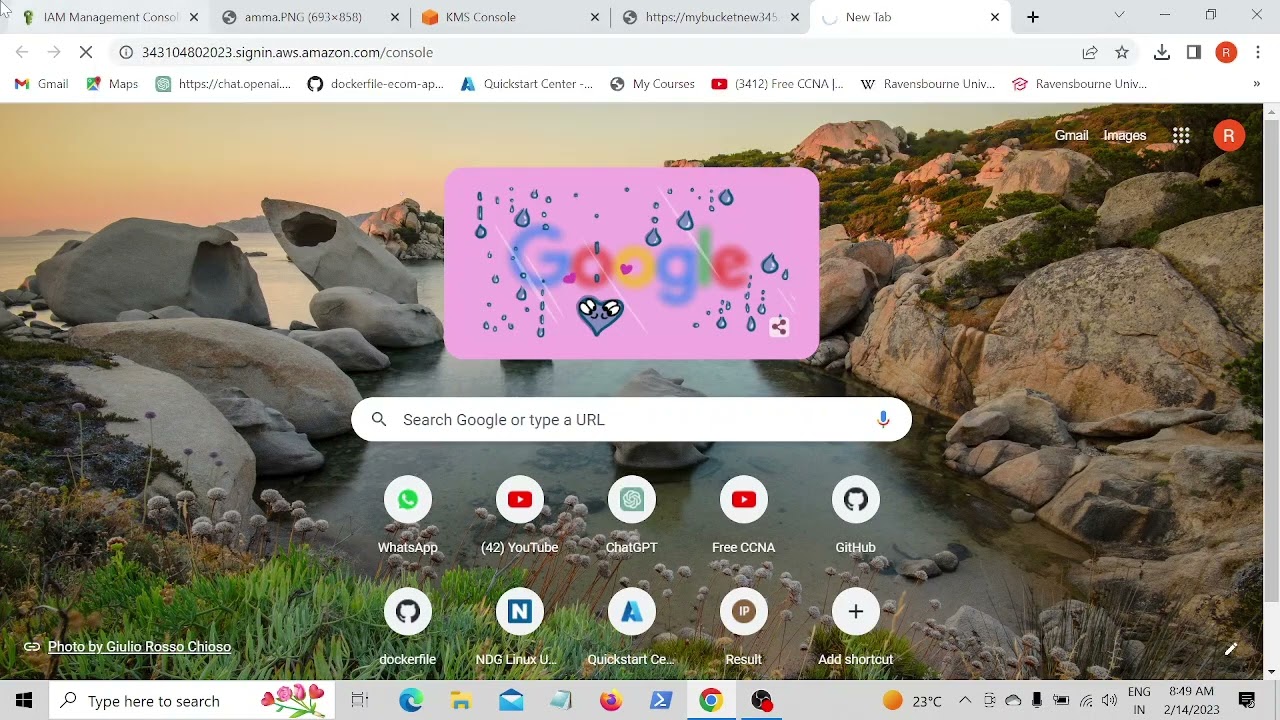Click the address bar URL
Image resolution: width=1280 pixels, height=720 pixels.
287,52
